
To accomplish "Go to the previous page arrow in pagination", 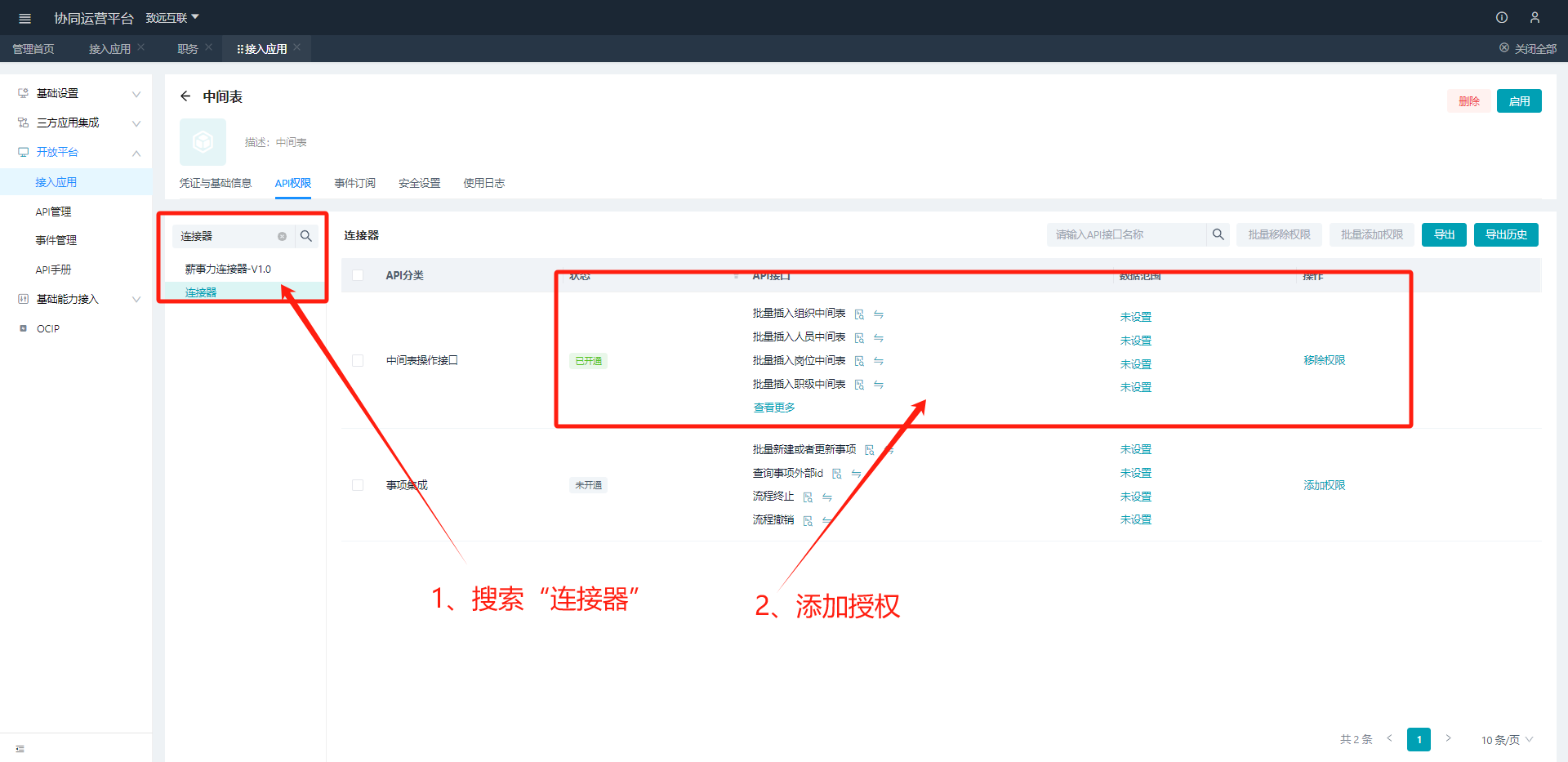I will tap(1389, 738).
